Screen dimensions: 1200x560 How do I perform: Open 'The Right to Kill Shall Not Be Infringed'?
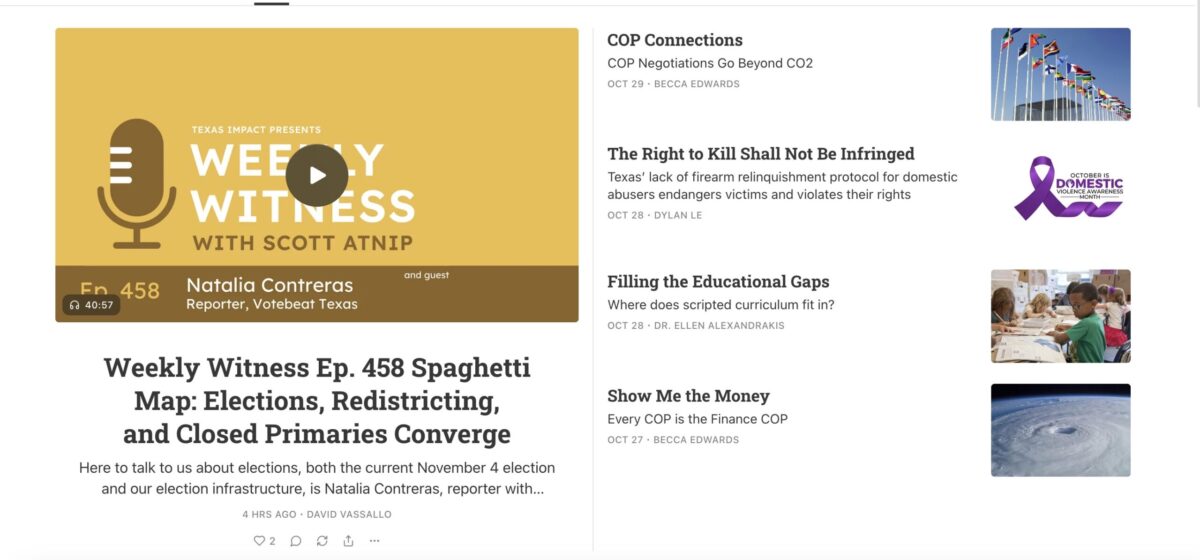[760, 154]
